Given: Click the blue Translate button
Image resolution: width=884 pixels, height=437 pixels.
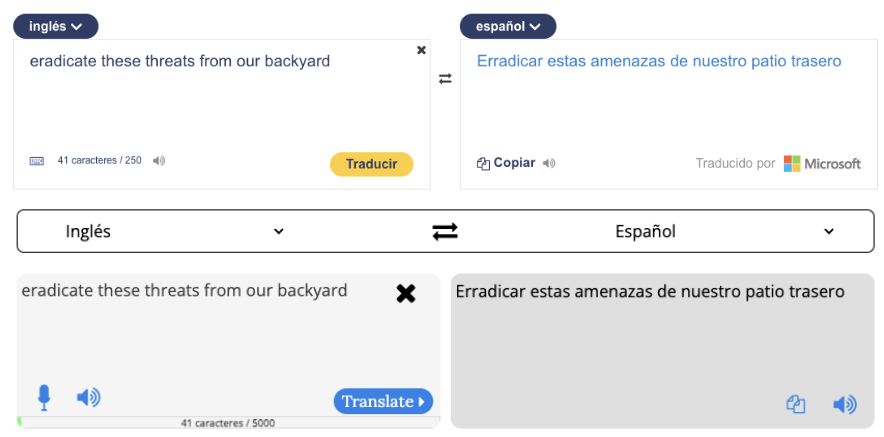Looking at the screenshot, I should pos(383,401).
